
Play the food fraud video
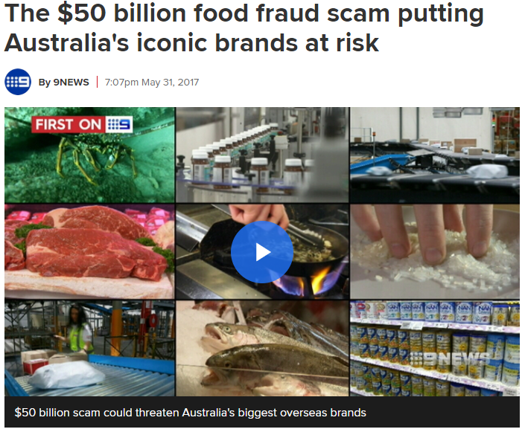[262, 252]
